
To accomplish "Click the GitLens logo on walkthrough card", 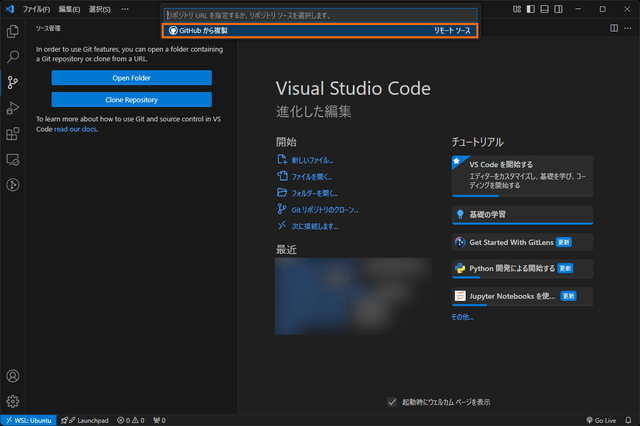I will [x=460, y=242].
